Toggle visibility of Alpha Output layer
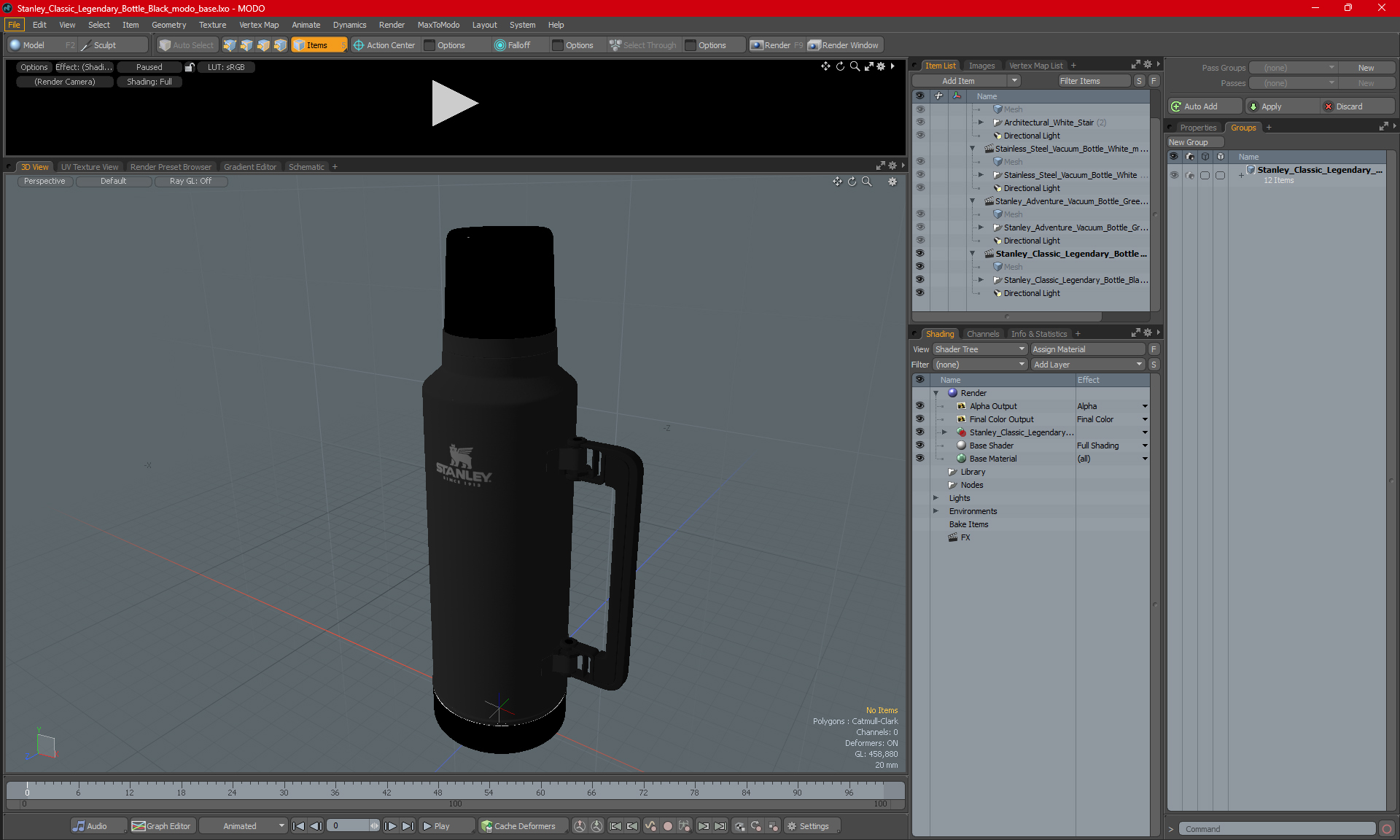 [919, 406]
